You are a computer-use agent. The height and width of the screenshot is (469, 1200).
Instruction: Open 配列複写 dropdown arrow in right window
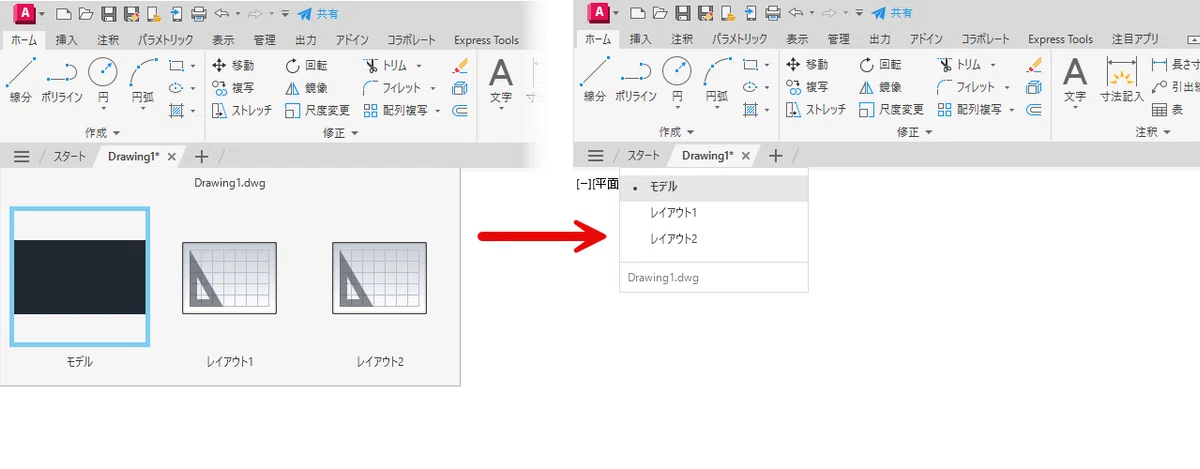(x=1011, y=111)
